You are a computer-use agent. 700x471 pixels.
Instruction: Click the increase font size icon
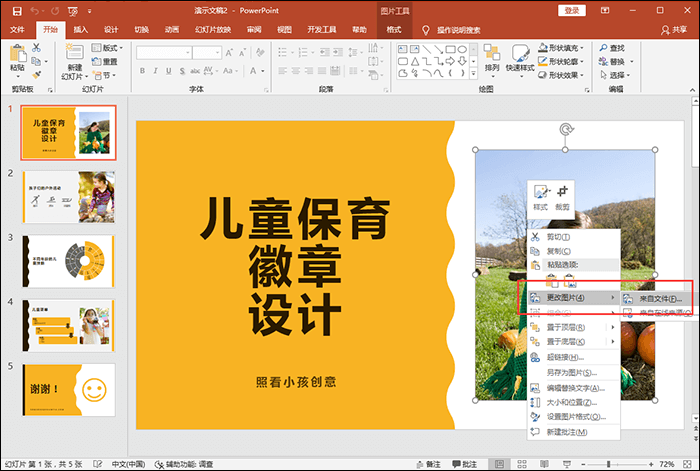tap(229, 53)
